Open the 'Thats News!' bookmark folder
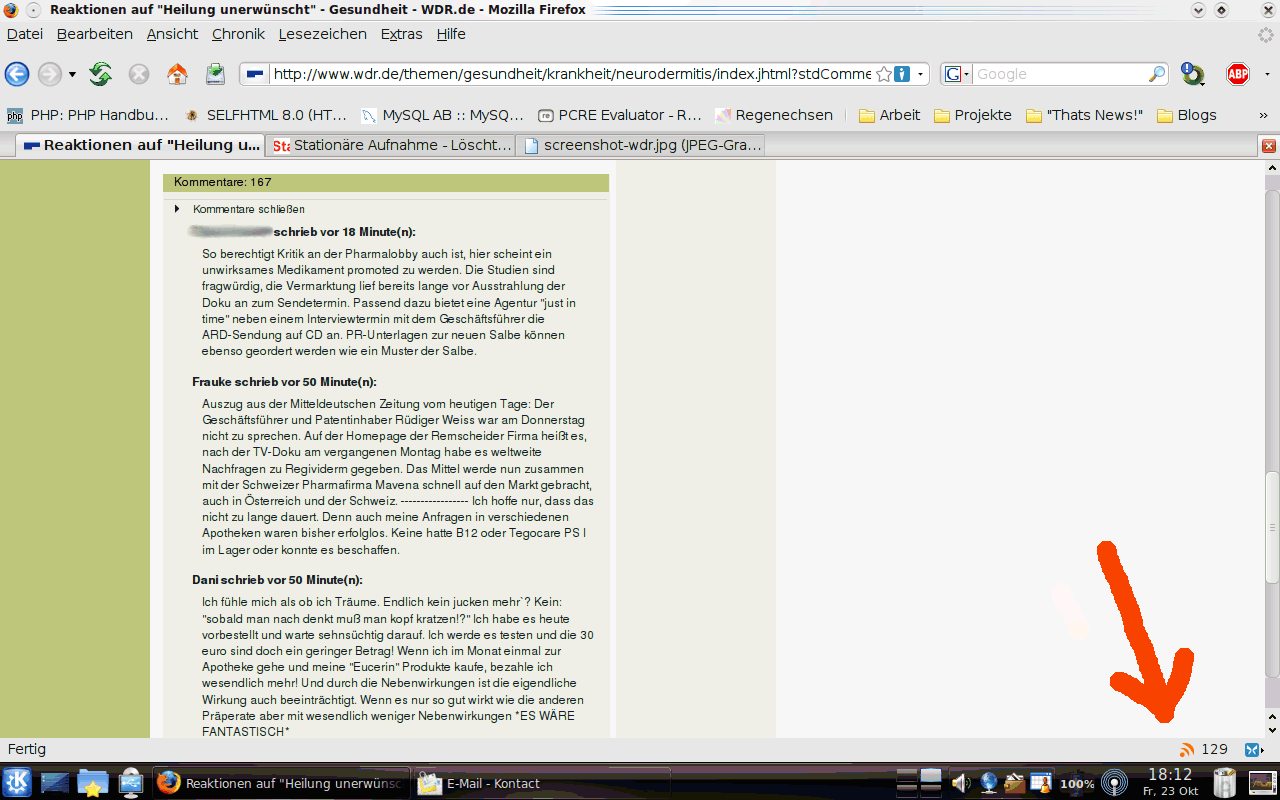 click(1084, 115)
